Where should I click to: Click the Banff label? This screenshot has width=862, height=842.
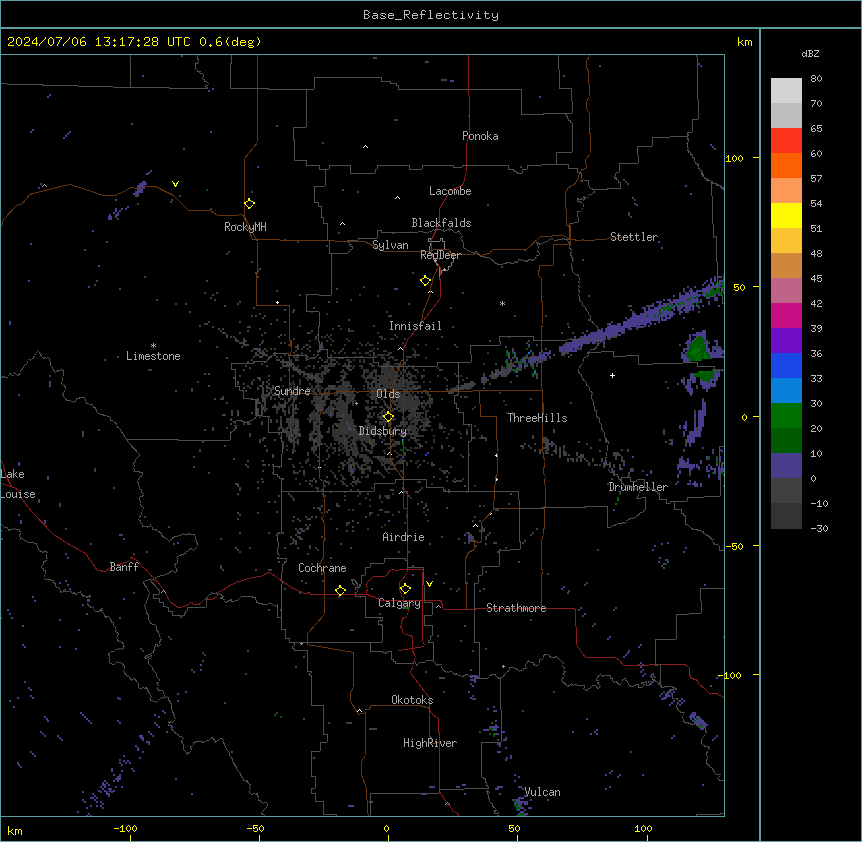tap(124, 567)
